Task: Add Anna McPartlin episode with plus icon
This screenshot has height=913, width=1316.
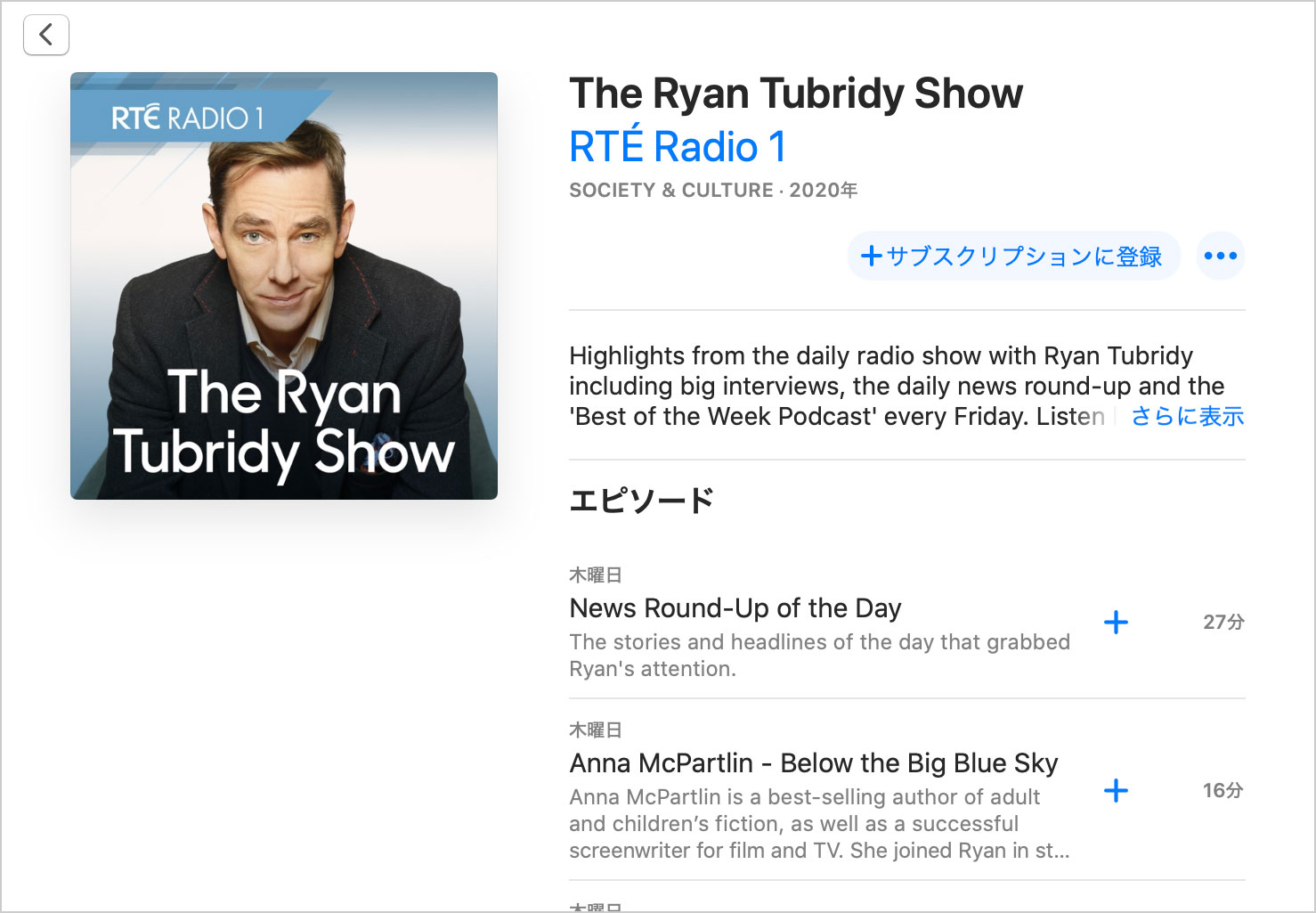Action: [1116, 790]
